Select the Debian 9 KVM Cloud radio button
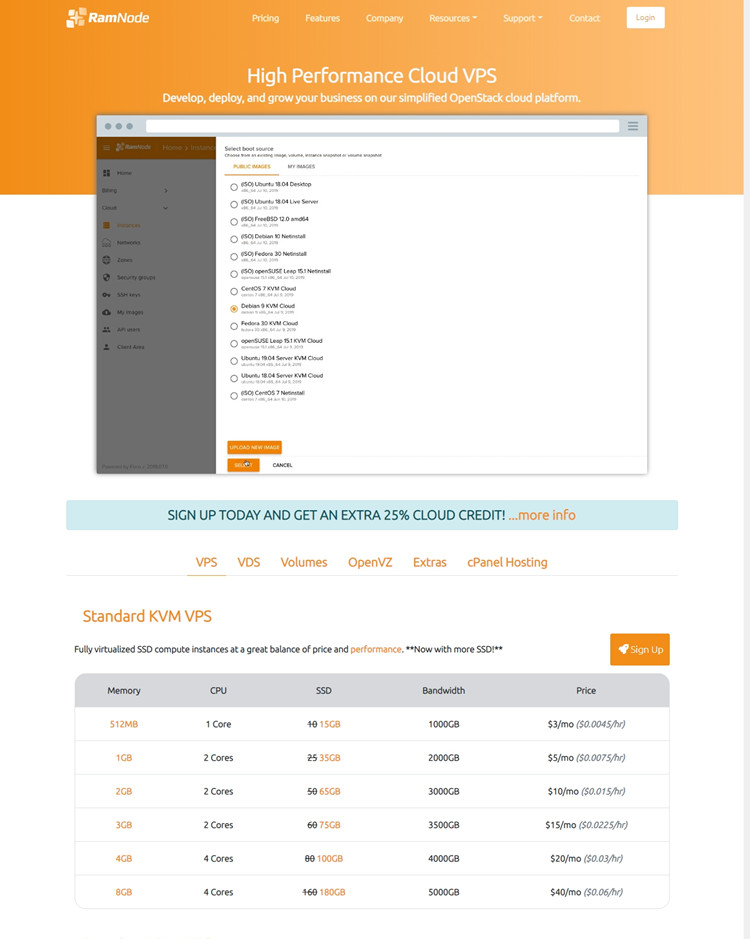750x939 pixels. 234,309
